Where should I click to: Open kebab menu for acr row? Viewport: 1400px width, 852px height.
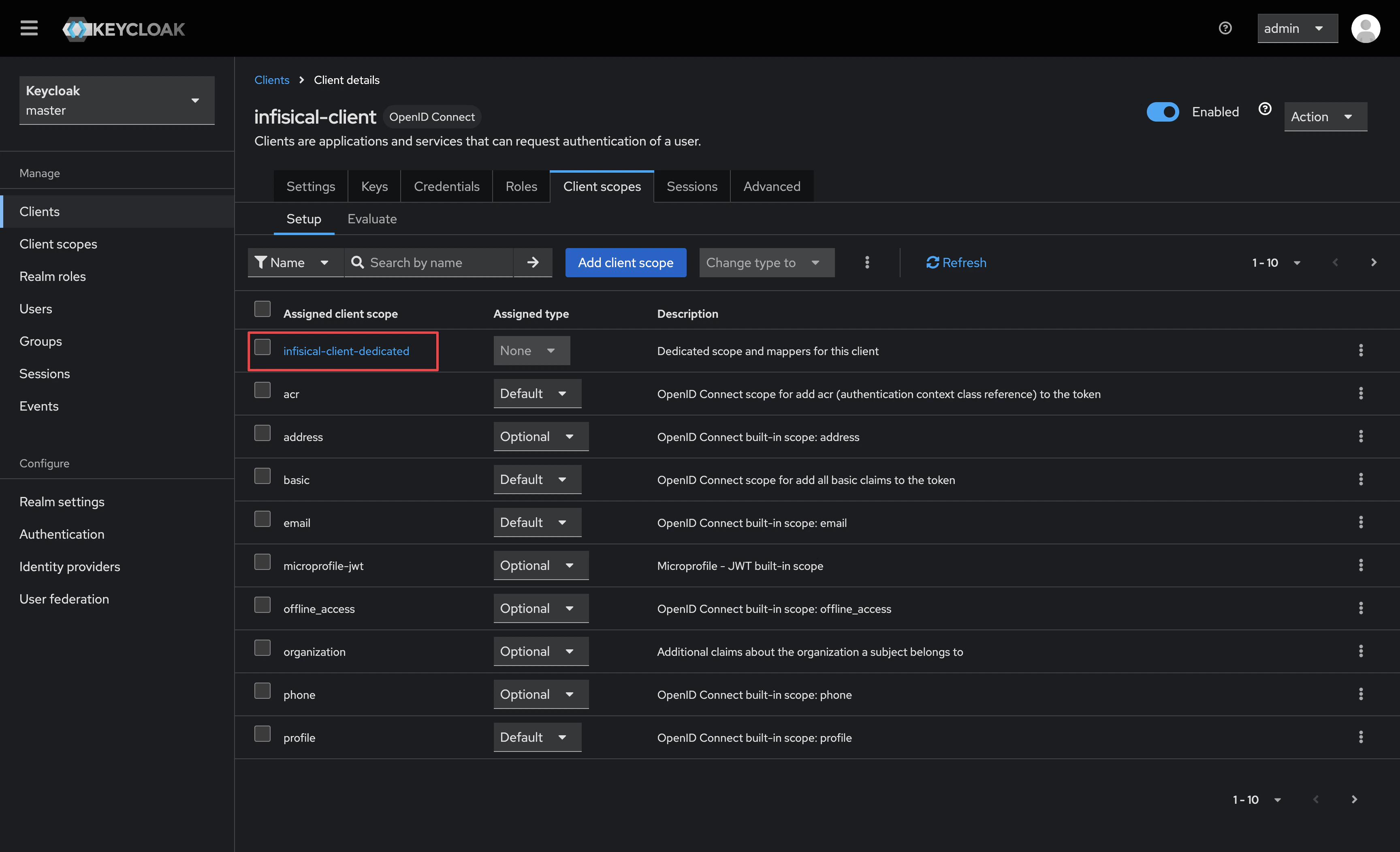pos(1361,393)
